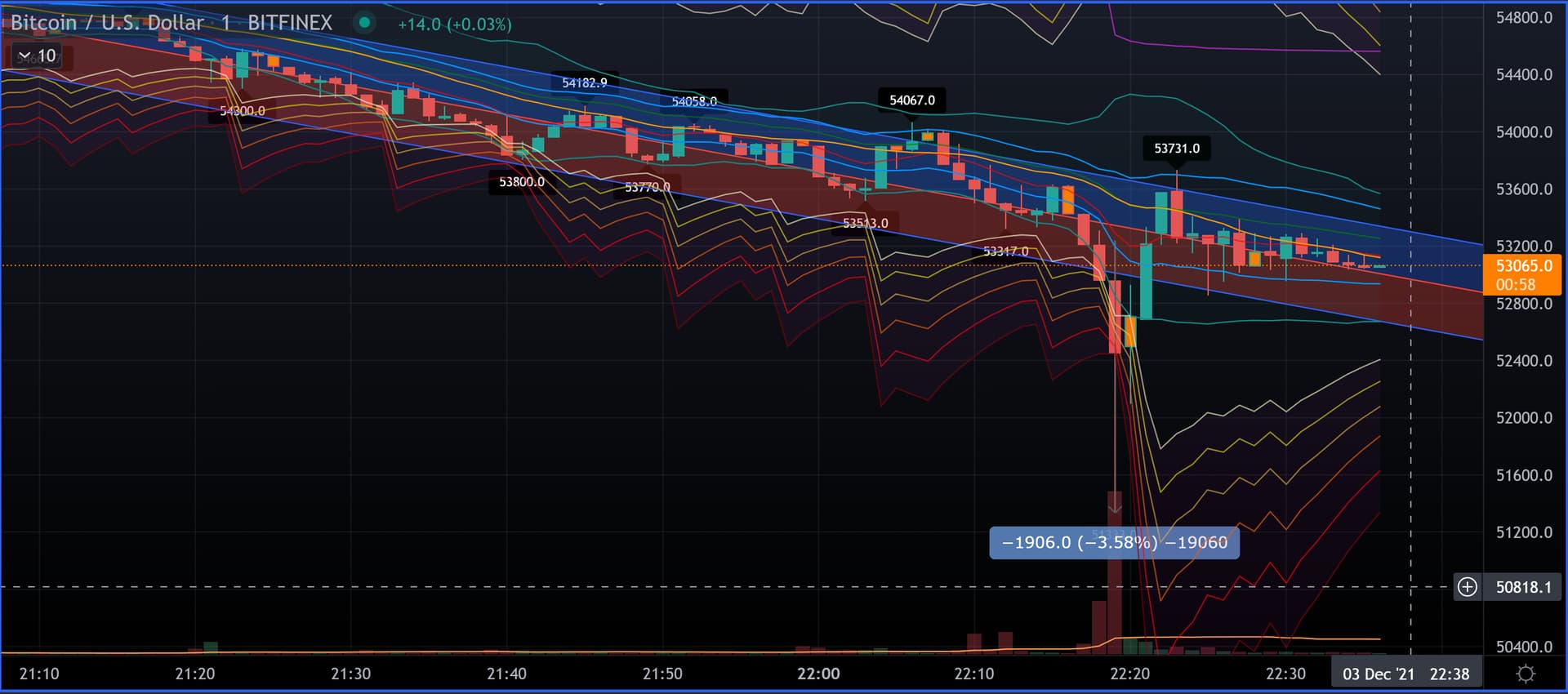
Task: Select the 53731.0 pivot high label
Action: click(x=1176, y=149)
